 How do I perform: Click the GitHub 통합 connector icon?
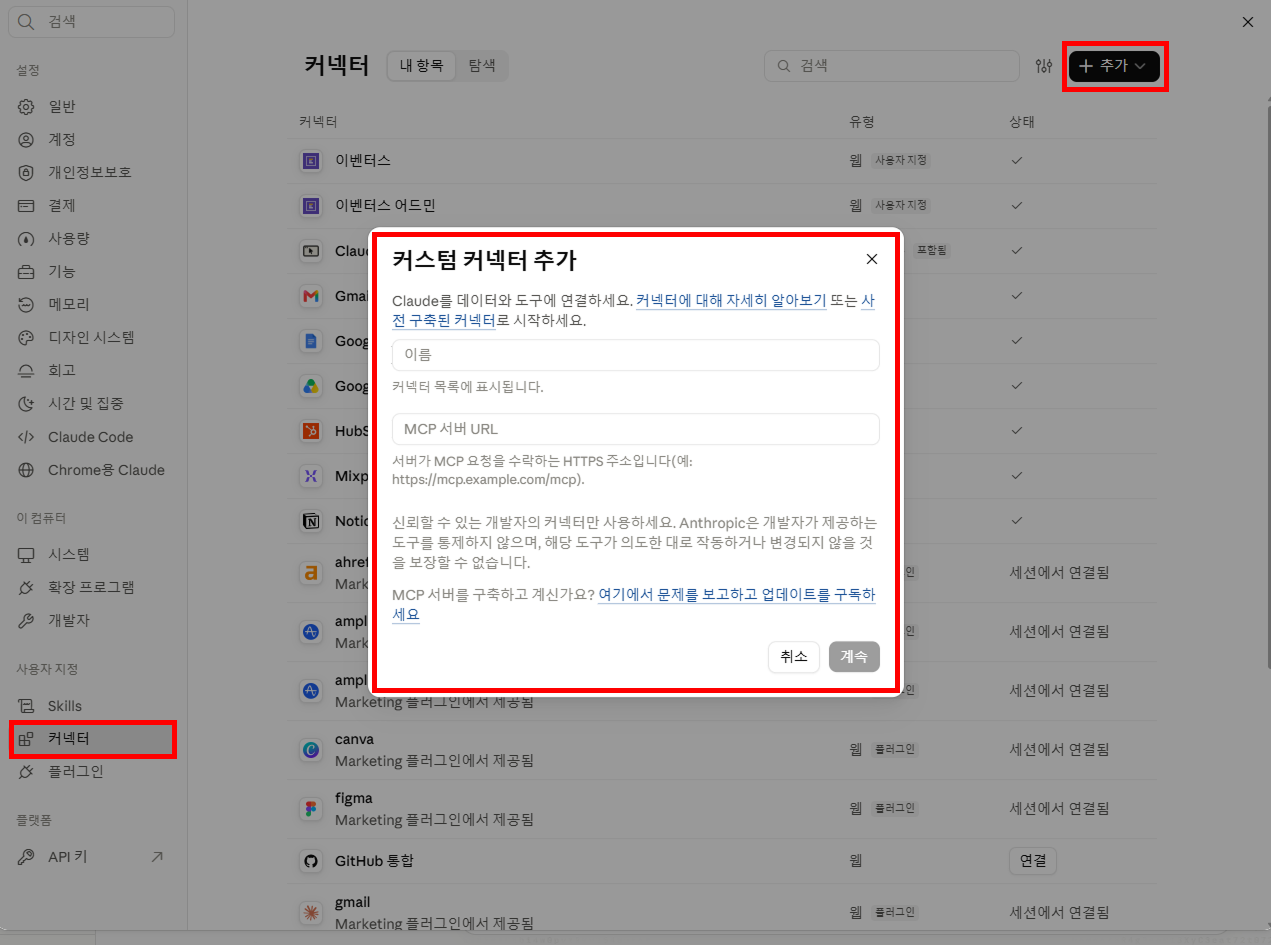pyautogui.click(x=311, y=861)
